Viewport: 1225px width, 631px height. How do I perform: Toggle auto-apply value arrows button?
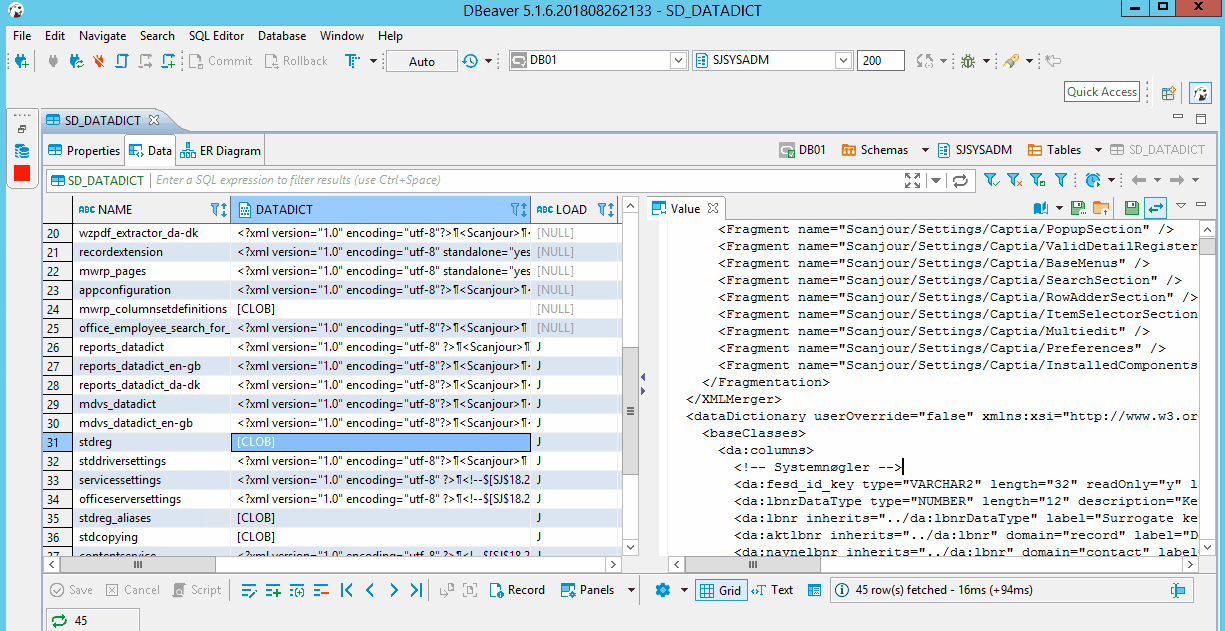1155,208
